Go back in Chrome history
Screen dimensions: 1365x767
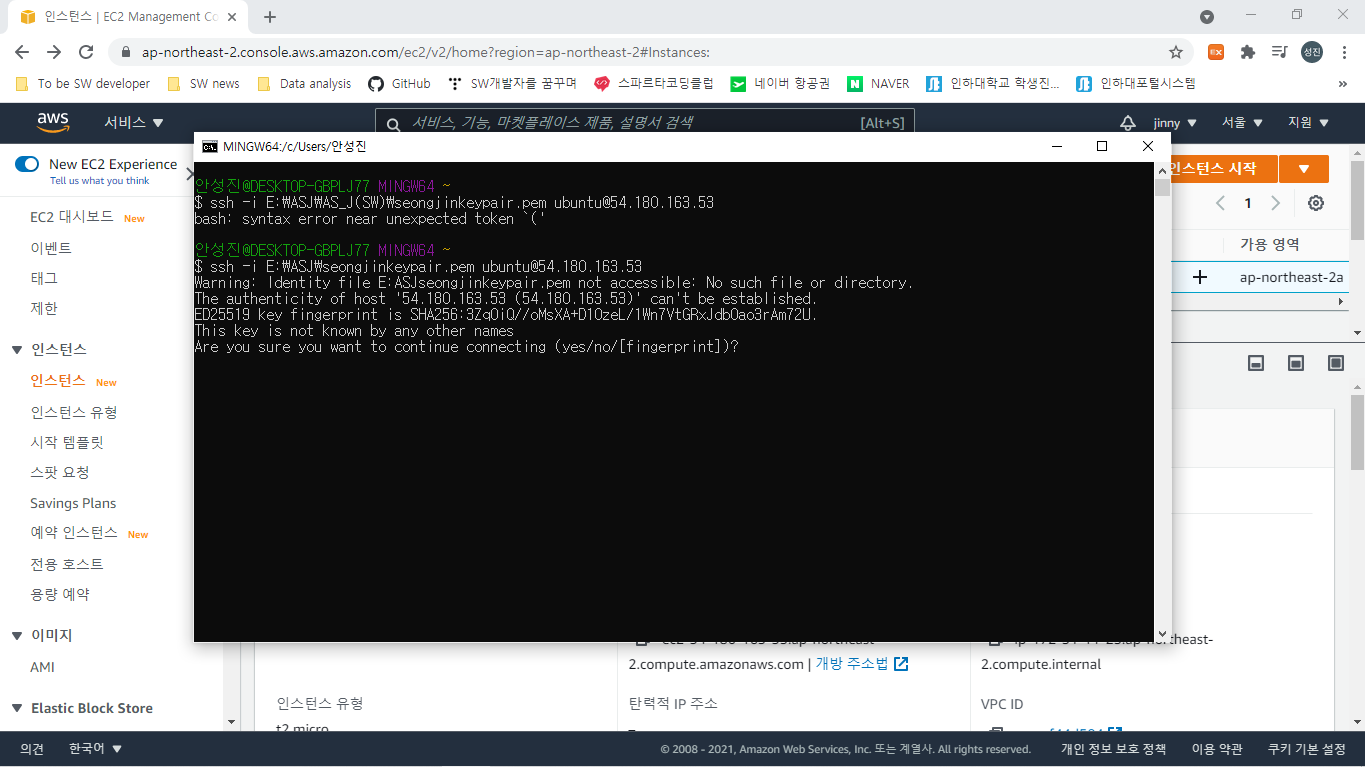click(22, 52)
